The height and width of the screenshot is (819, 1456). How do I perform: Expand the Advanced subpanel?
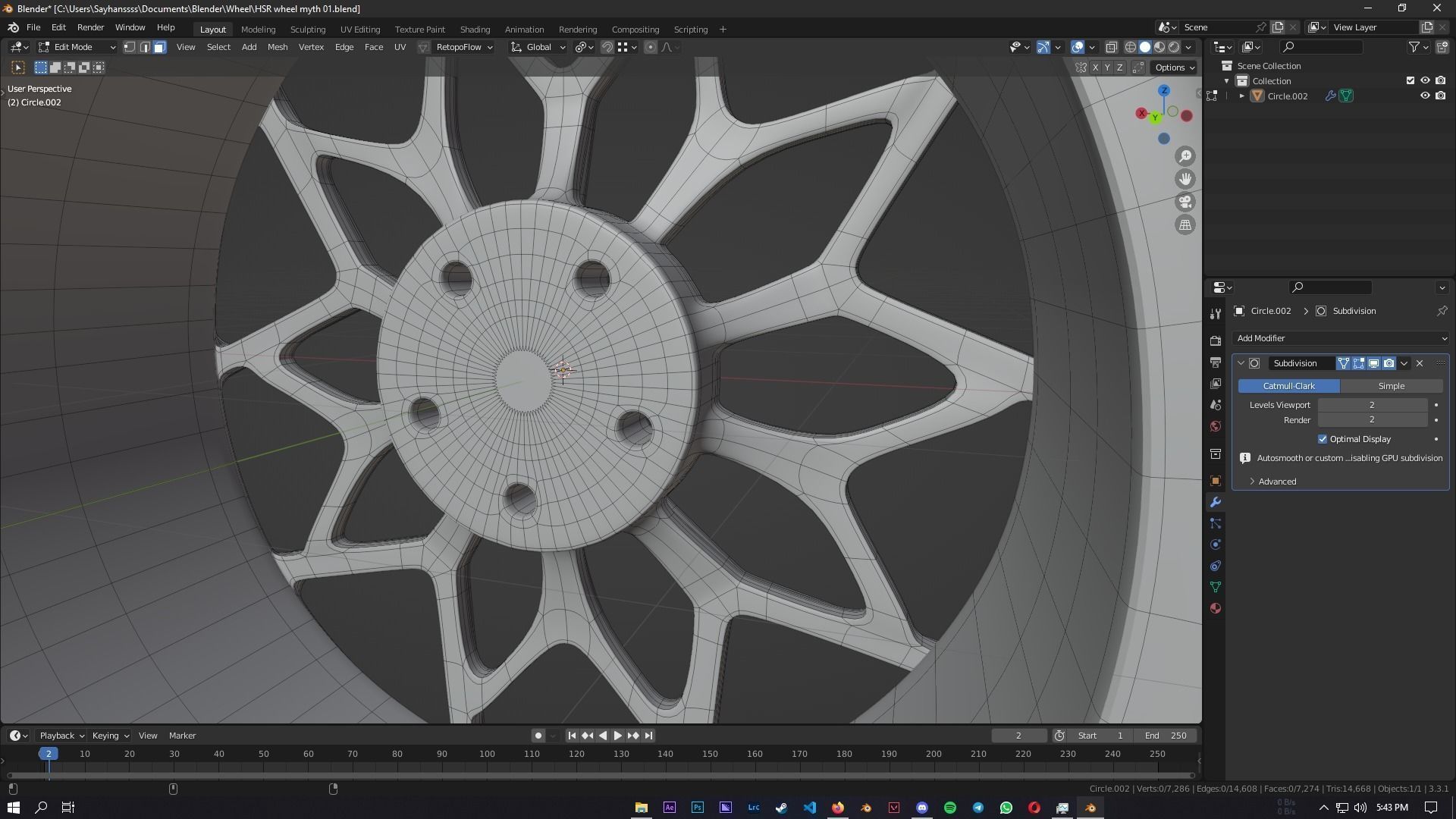click(x=1276, y=482)
